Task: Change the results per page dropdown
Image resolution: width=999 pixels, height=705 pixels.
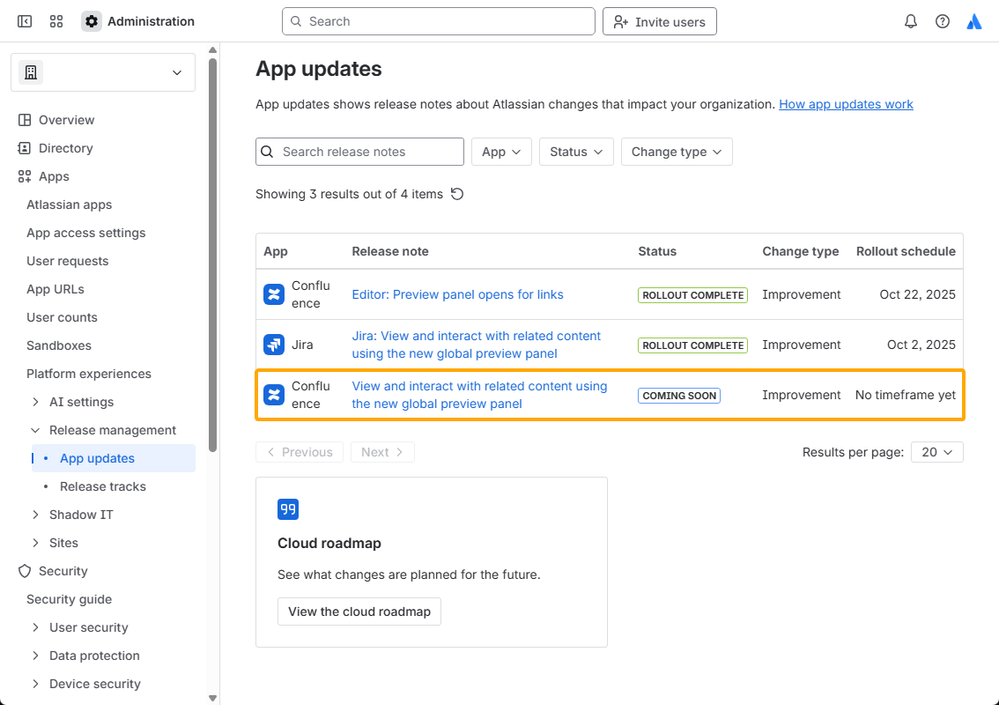Action: pos(937,452)
